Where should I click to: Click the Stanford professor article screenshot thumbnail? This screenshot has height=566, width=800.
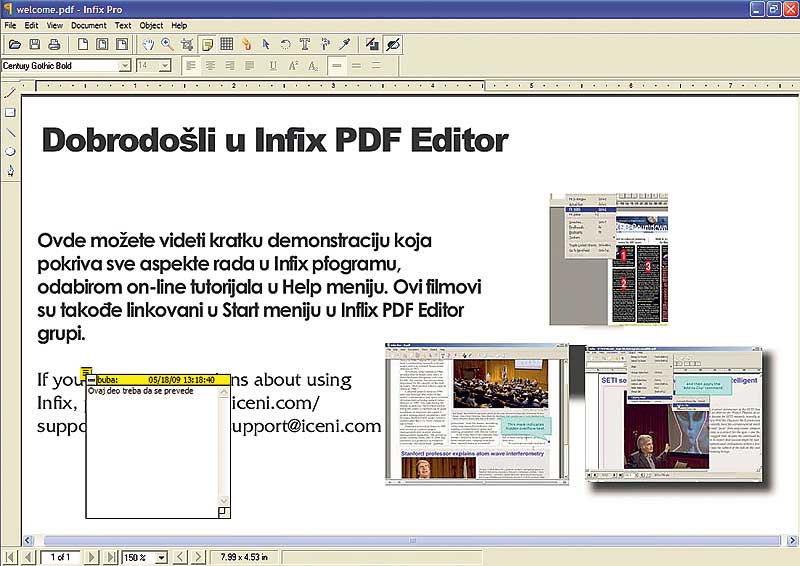[477, 414]
